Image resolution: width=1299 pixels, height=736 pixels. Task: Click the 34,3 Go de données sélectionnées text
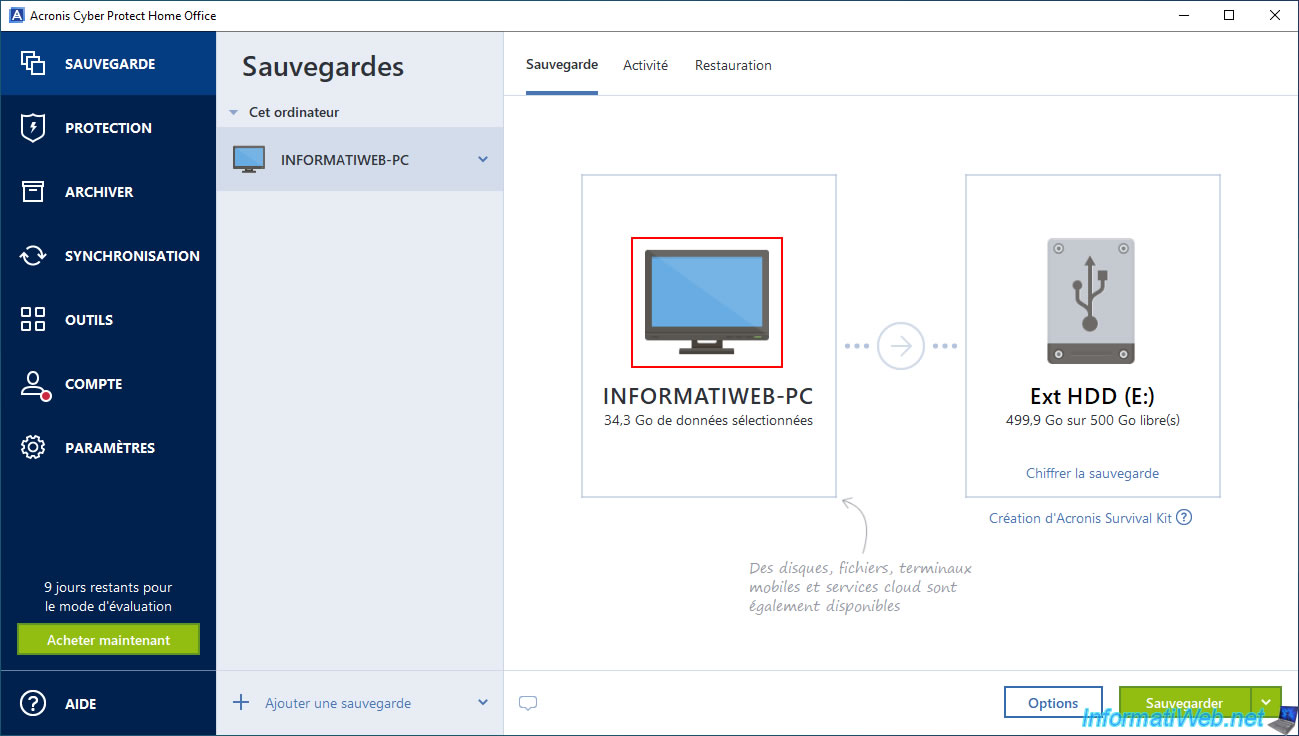click(x=708, y=420)
